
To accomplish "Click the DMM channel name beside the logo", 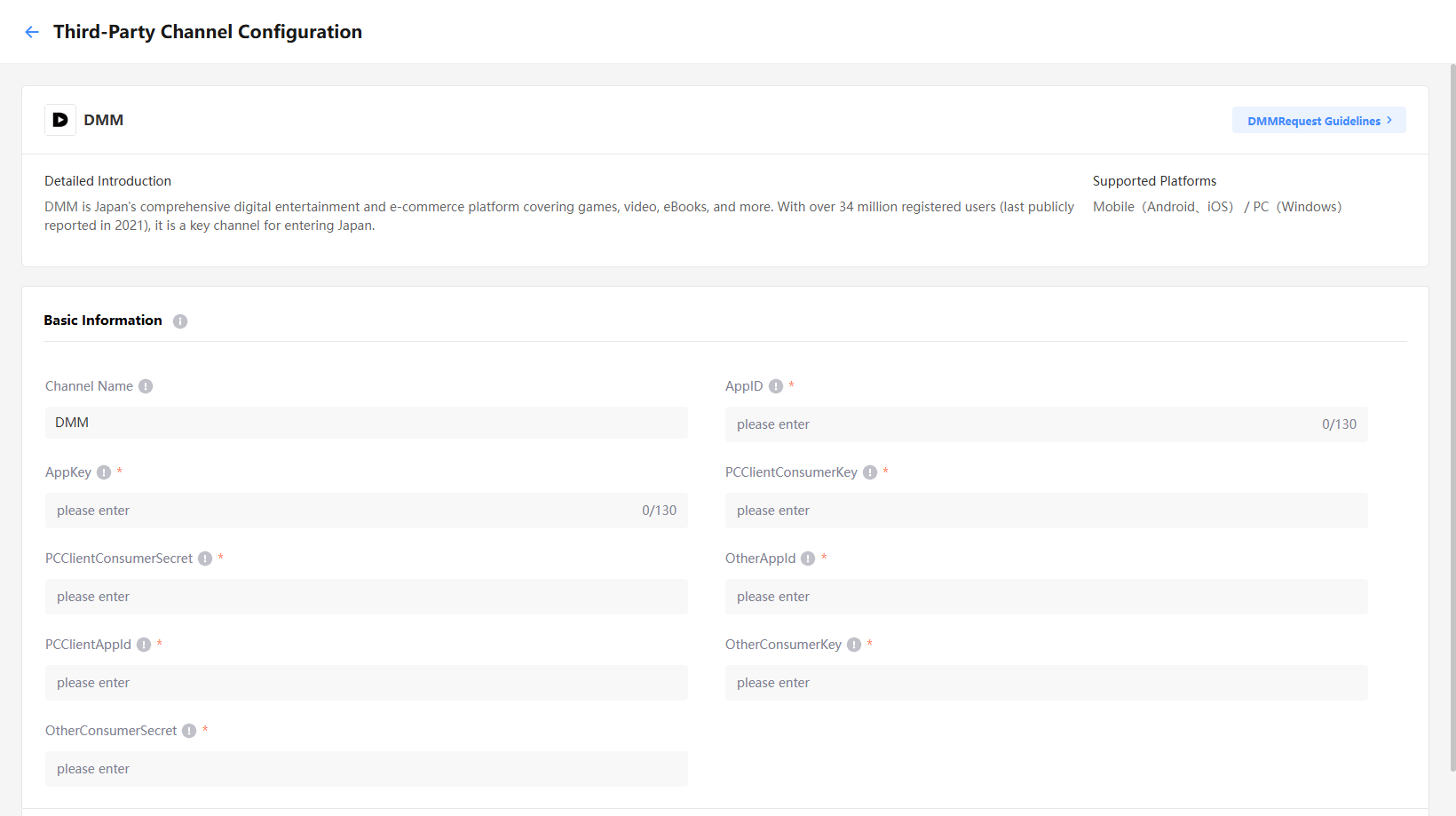I will (x=104, y=120).
